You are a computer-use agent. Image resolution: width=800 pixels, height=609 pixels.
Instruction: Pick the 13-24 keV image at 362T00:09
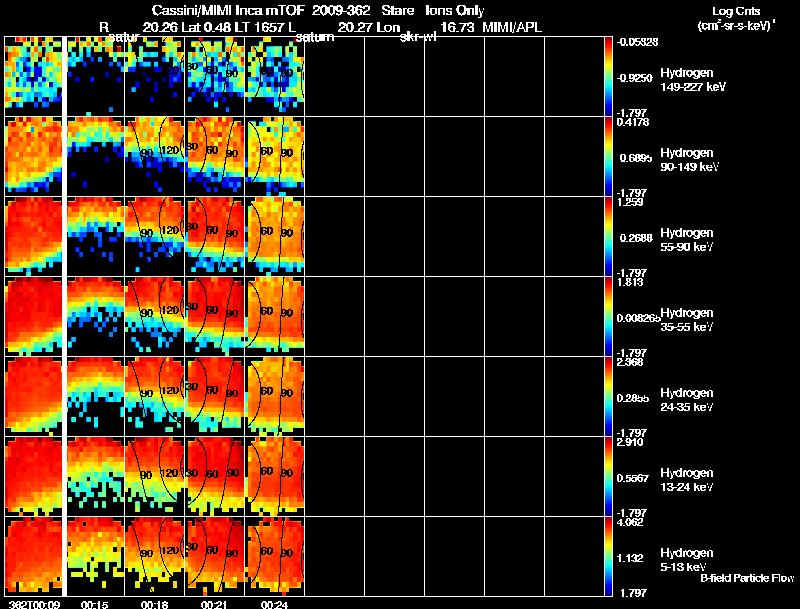[33, 476]
